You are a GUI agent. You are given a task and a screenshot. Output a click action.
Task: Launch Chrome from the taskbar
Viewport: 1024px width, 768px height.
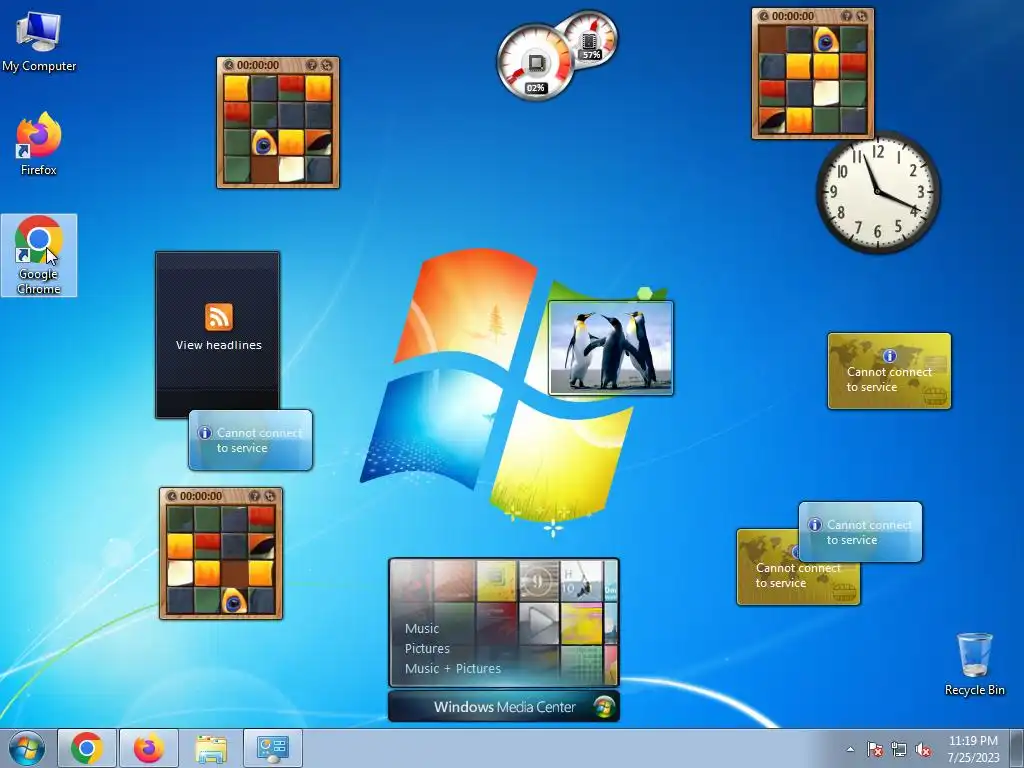87,748
